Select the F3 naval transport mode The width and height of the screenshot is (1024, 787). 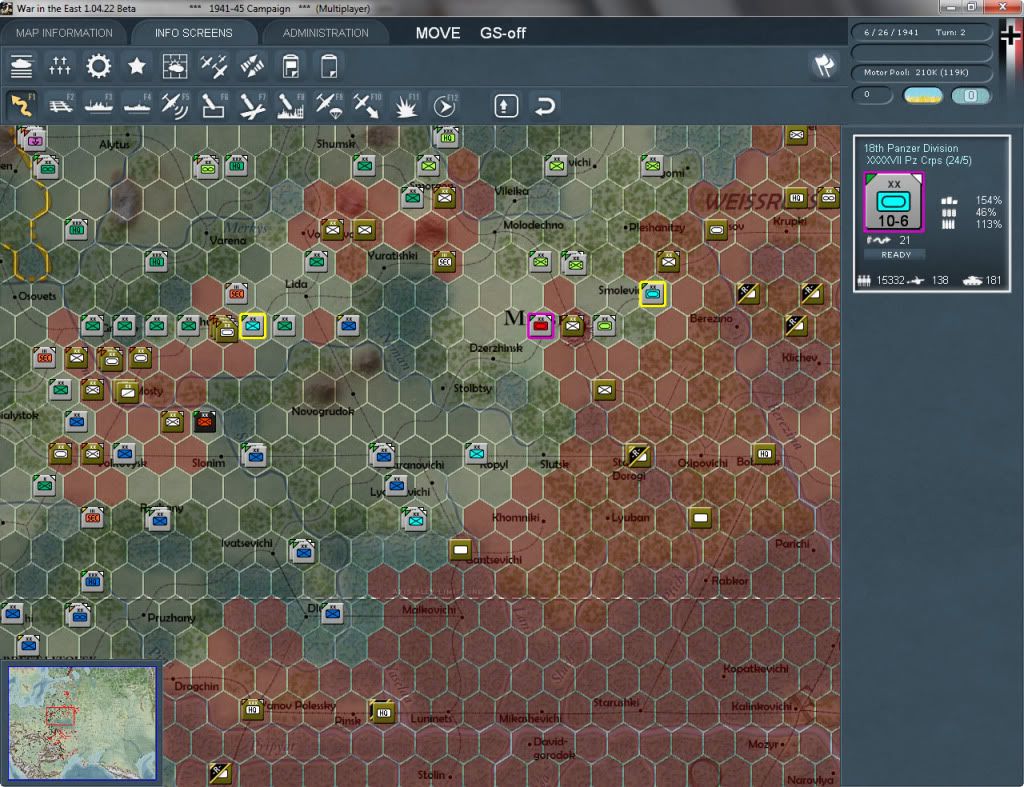(x=99, y=106)
